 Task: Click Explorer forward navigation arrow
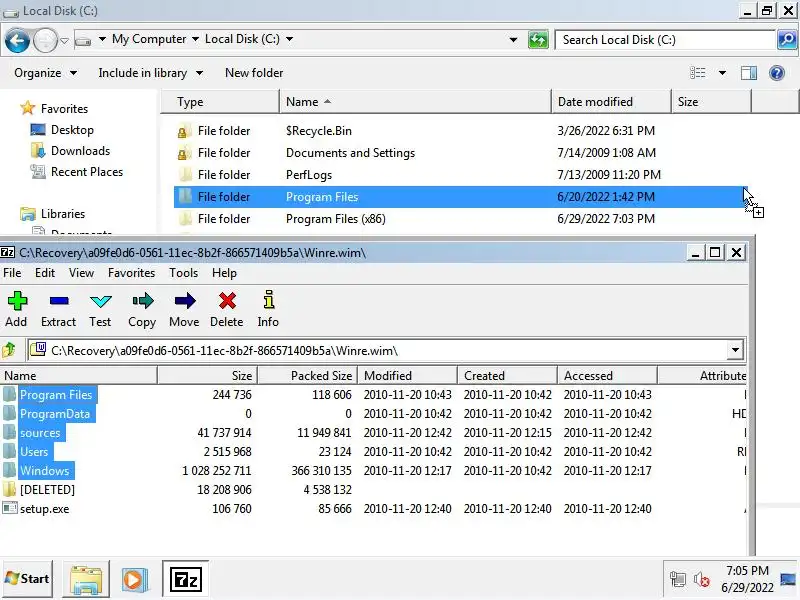tap(45, 40)
